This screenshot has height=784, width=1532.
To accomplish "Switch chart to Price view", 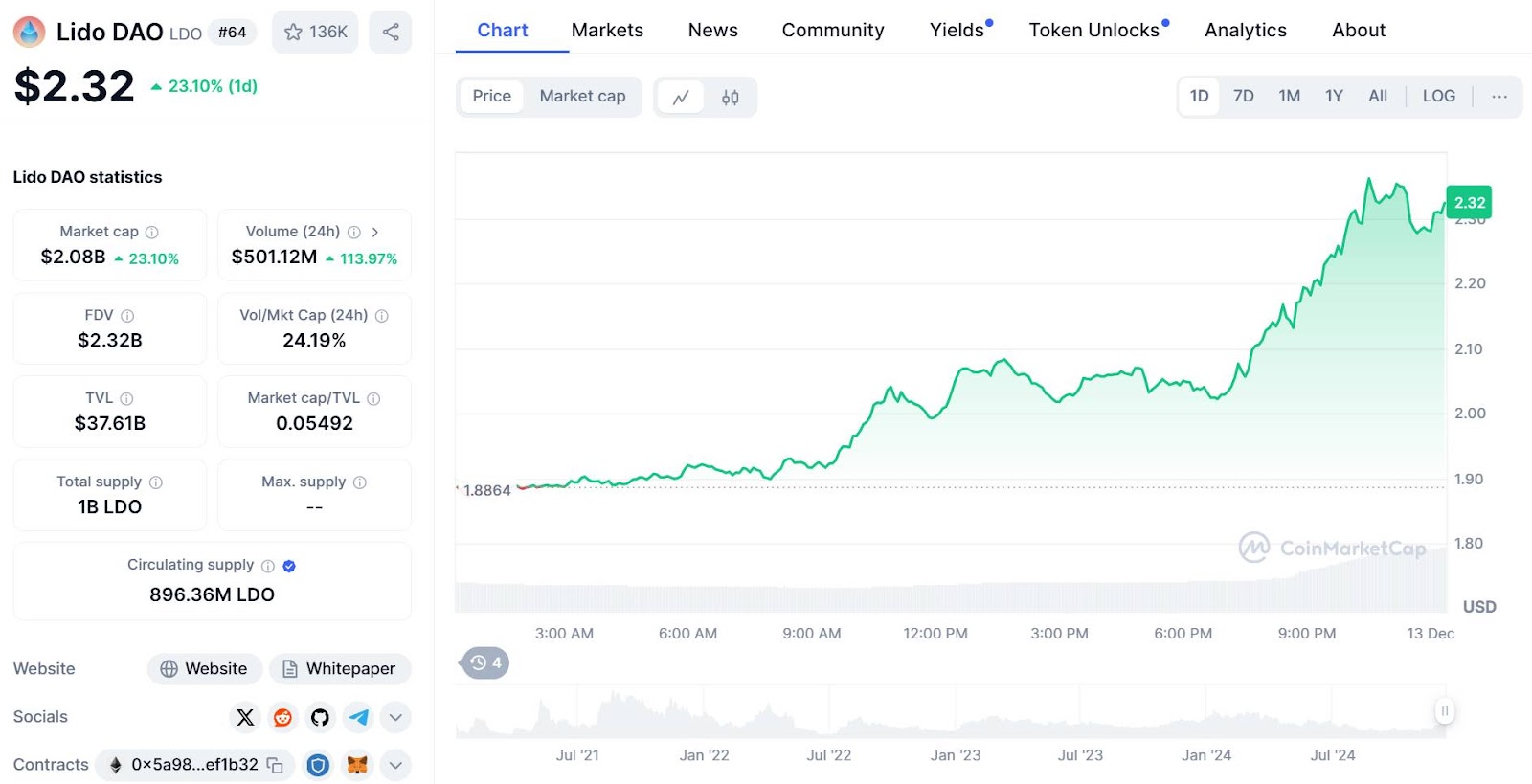I will click(x=492, y=96).
